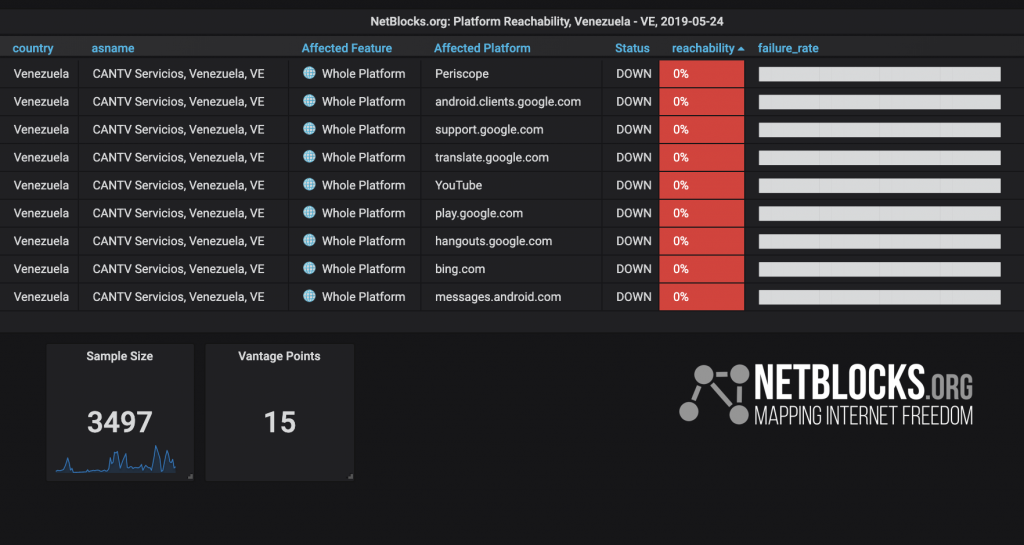Click the failure rate bar for messages.android.com
The width and height of the screenshot is (1024, 545).
(879, 297)
